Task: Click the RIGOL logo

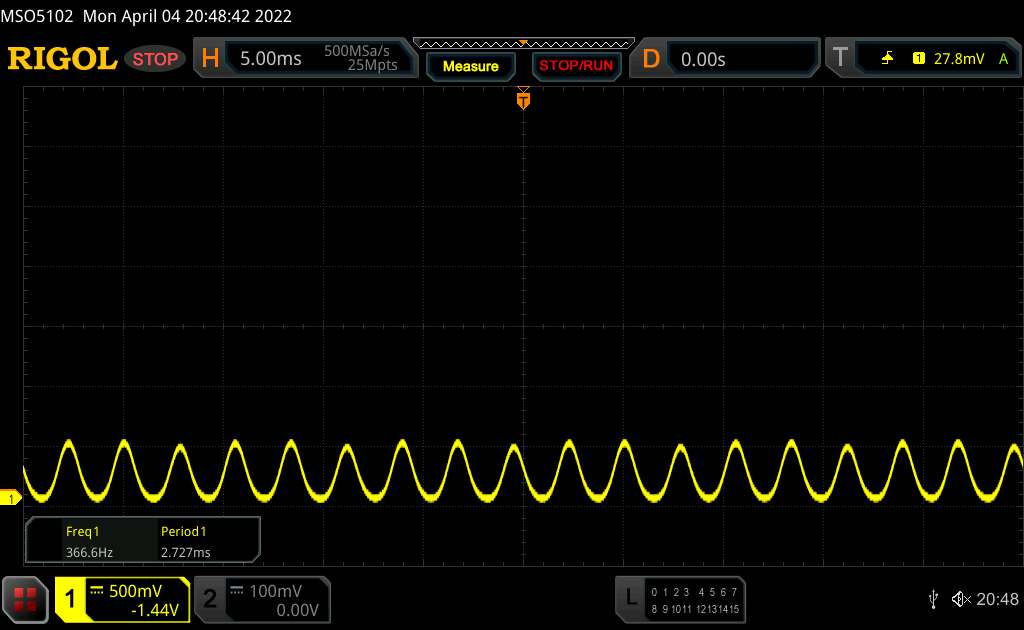Action: (x=62, y=59)
